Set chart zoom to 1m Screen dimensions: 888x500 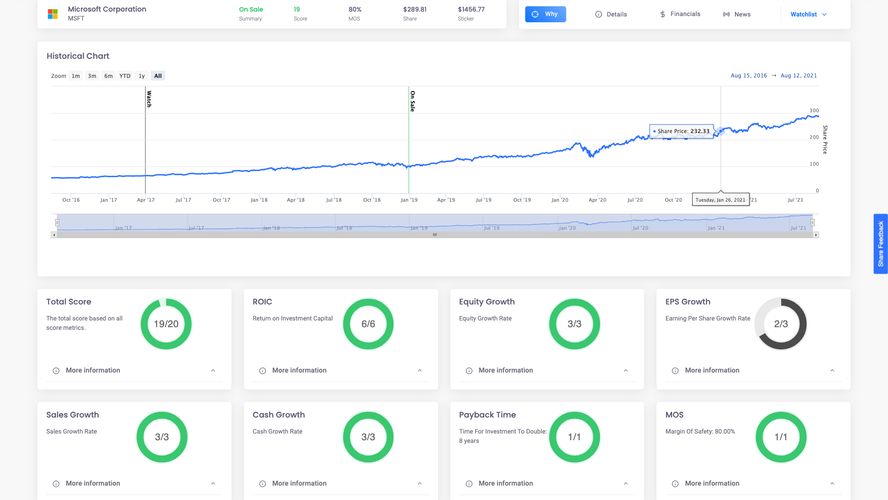point(76,76)
